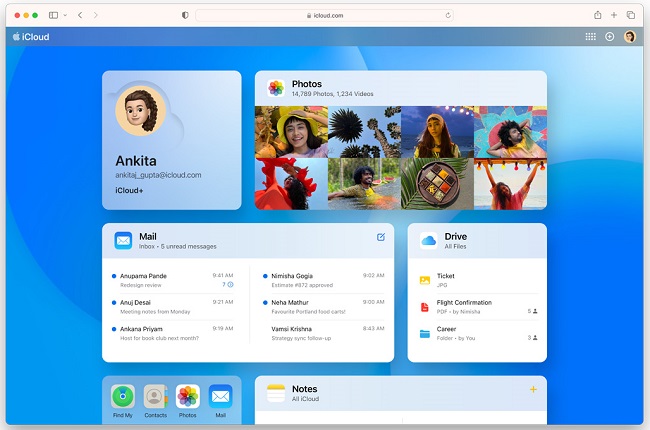Open Anuj Desai Meeting notes email

click(x=172, y=307)
